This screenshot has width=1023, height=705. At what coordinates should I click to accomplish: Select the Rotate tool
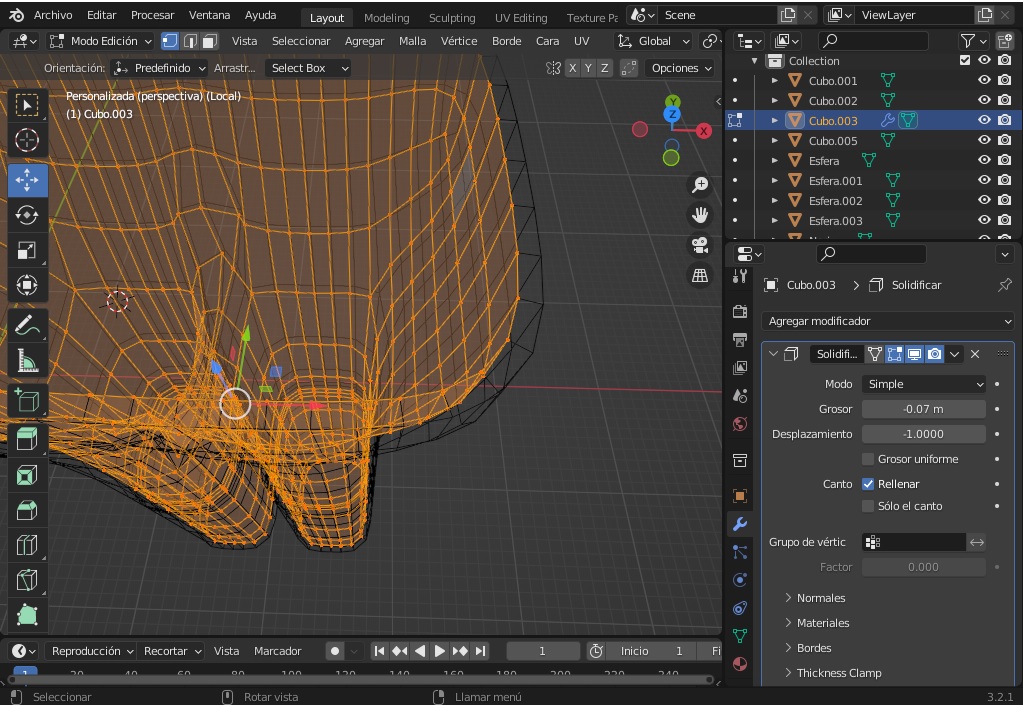click(x=27, y=215)
